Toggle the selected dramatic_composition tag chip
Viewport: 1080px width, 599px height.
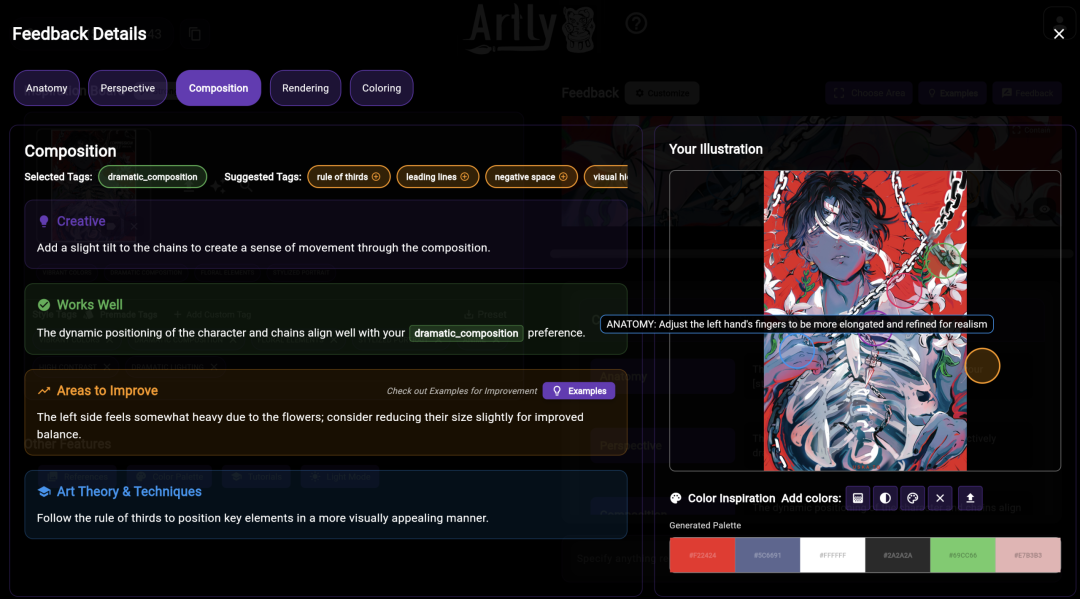[x=152, y=177]
